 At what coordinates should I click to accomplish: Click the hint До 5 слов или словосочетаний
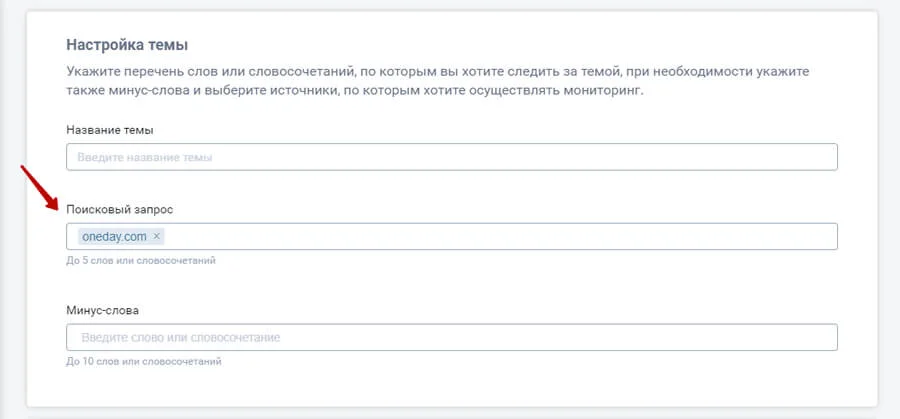(x=141, y=261)
